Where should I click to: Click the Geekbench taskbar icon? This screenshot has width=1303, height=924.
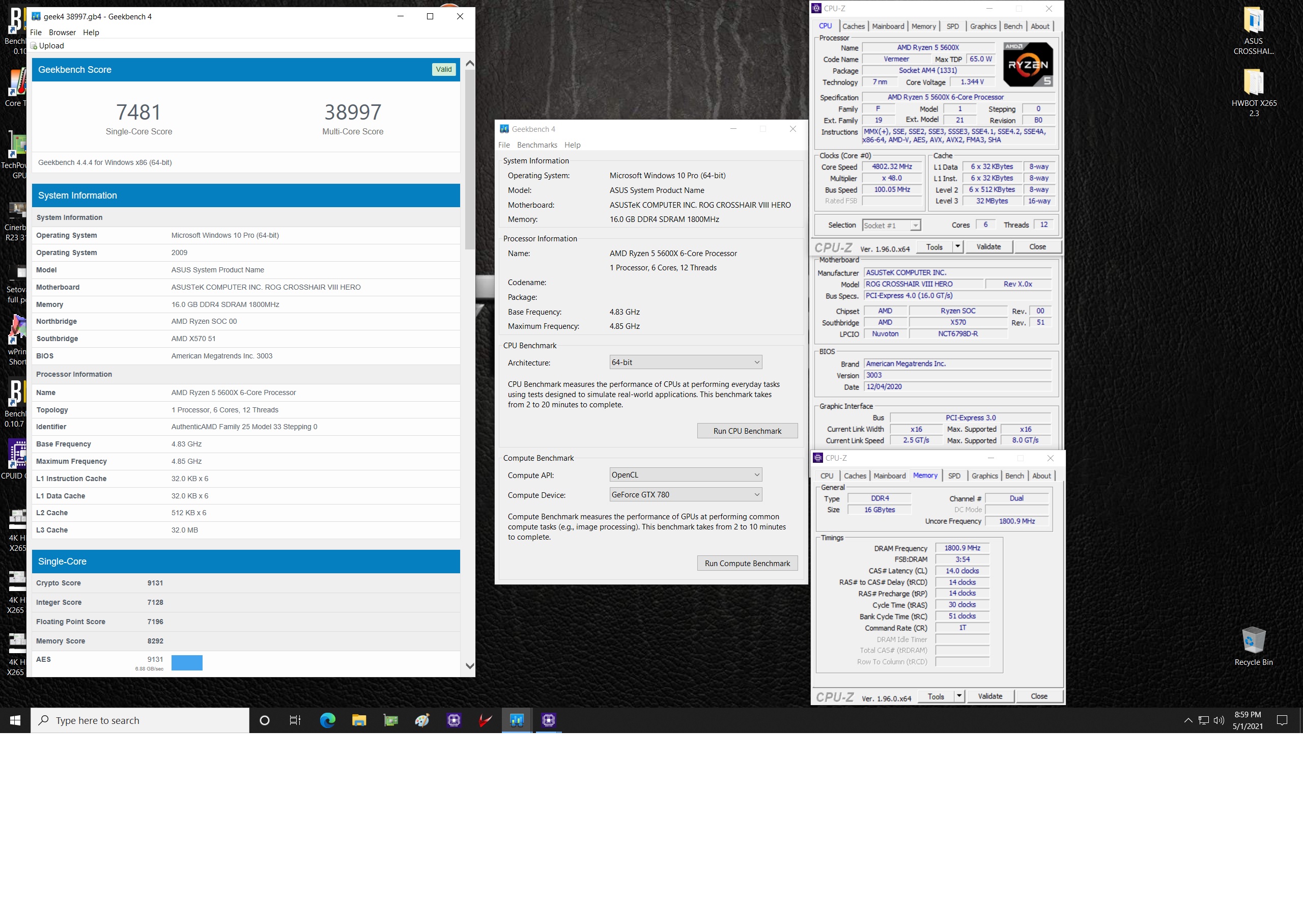click(517, 720)
